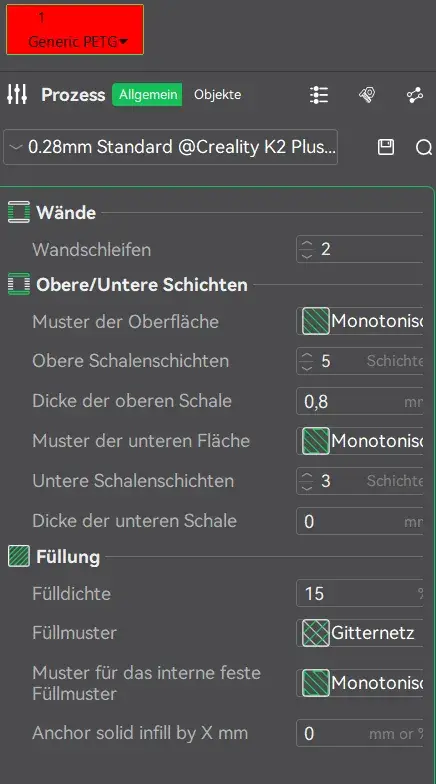This screenshot has height=784, width=436.
Task: Switch to the Allgemein tab
Action: pyautogui.click(x=148, y=94)
